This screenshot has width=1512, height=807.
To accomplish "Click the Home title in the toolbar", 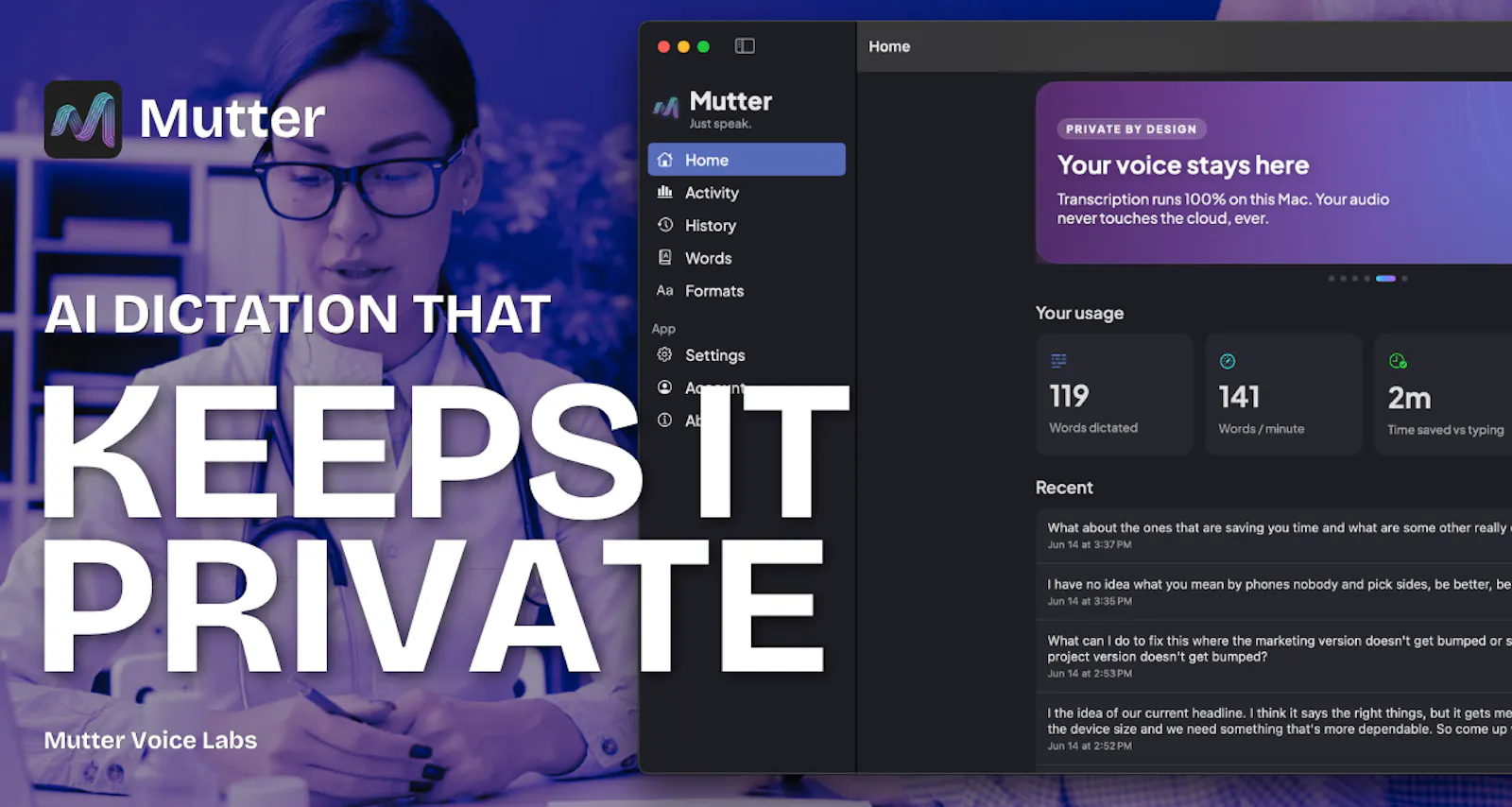I will click(889, 46).
